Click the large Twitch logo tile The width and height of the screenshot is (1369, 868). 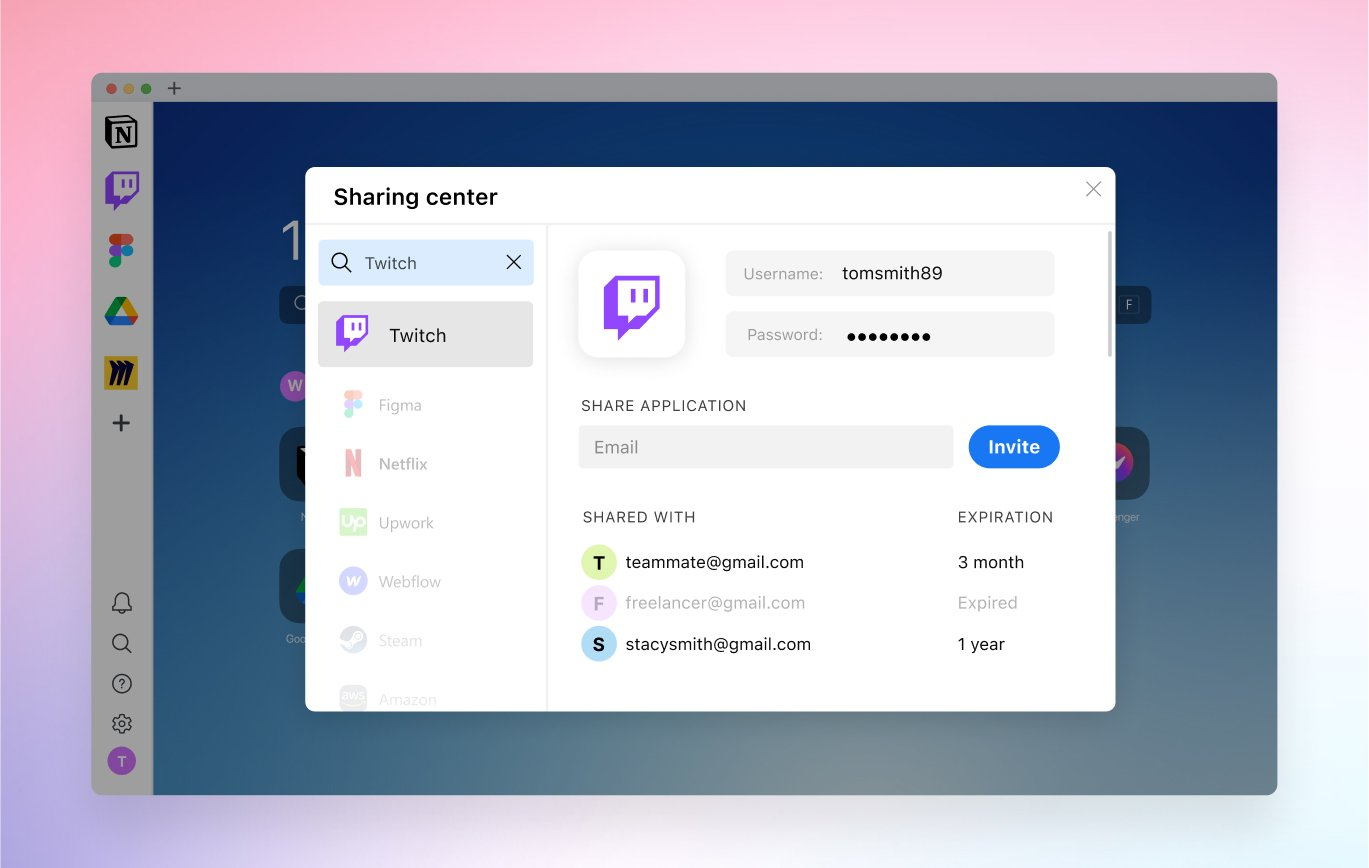(631, 304)
